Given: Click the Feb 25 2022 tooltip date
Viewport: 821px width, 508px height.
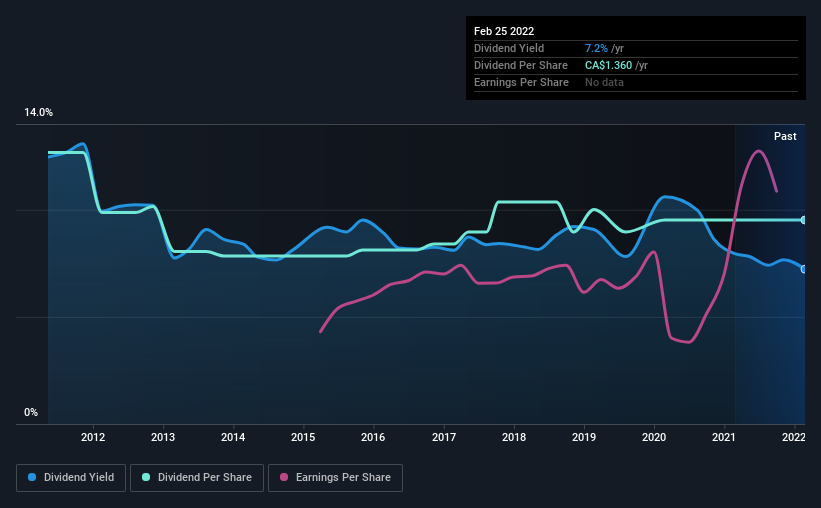Looking at the screenshot, I should [504, 31].
